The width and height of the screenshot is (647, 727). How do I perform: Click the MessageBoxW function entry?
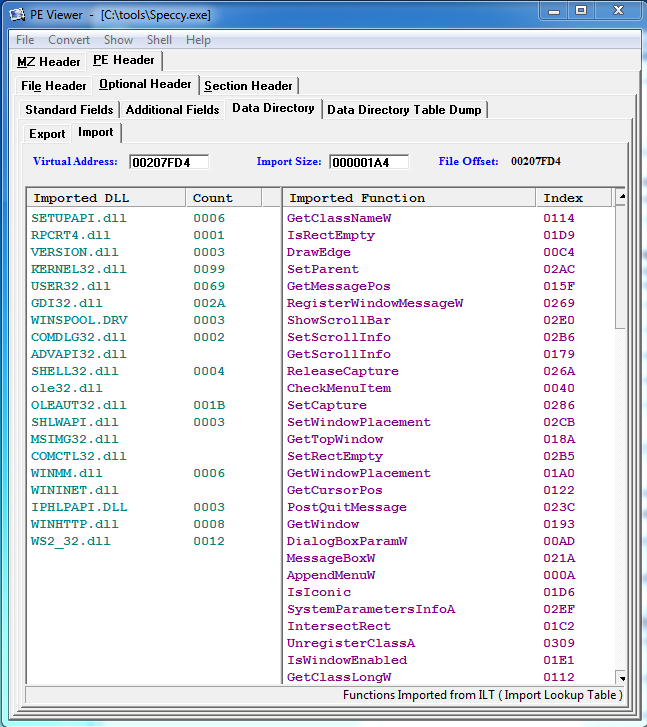coord(331,558)
